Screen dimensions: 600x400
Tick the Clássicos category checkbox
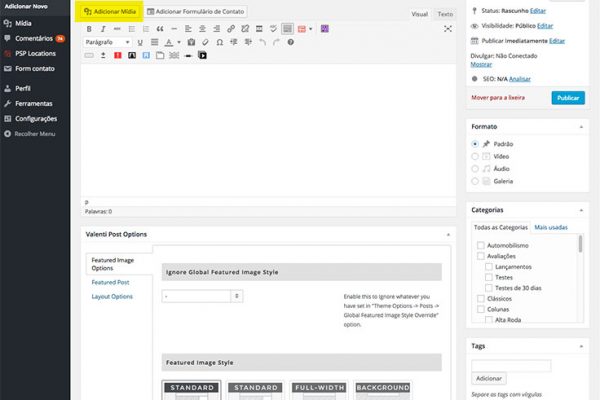(481, 298)
